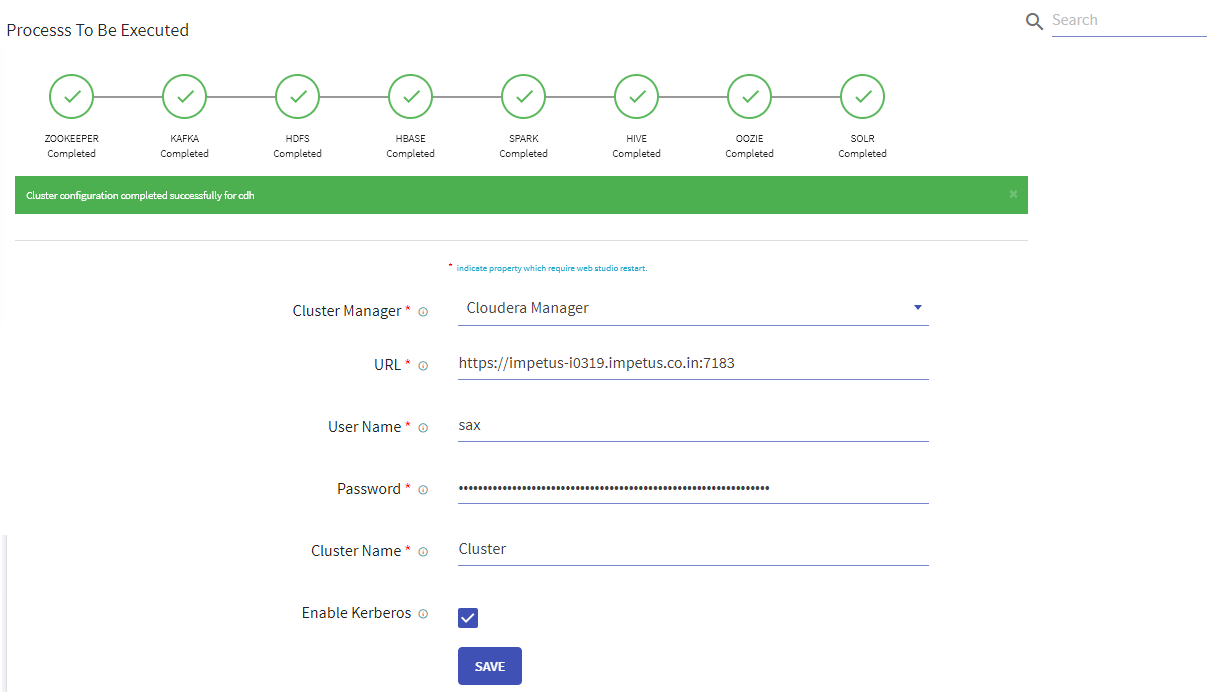Click the SPARK completed checkmark
Viewport: 1218px width, 692px height.
(x=523, y=96)
